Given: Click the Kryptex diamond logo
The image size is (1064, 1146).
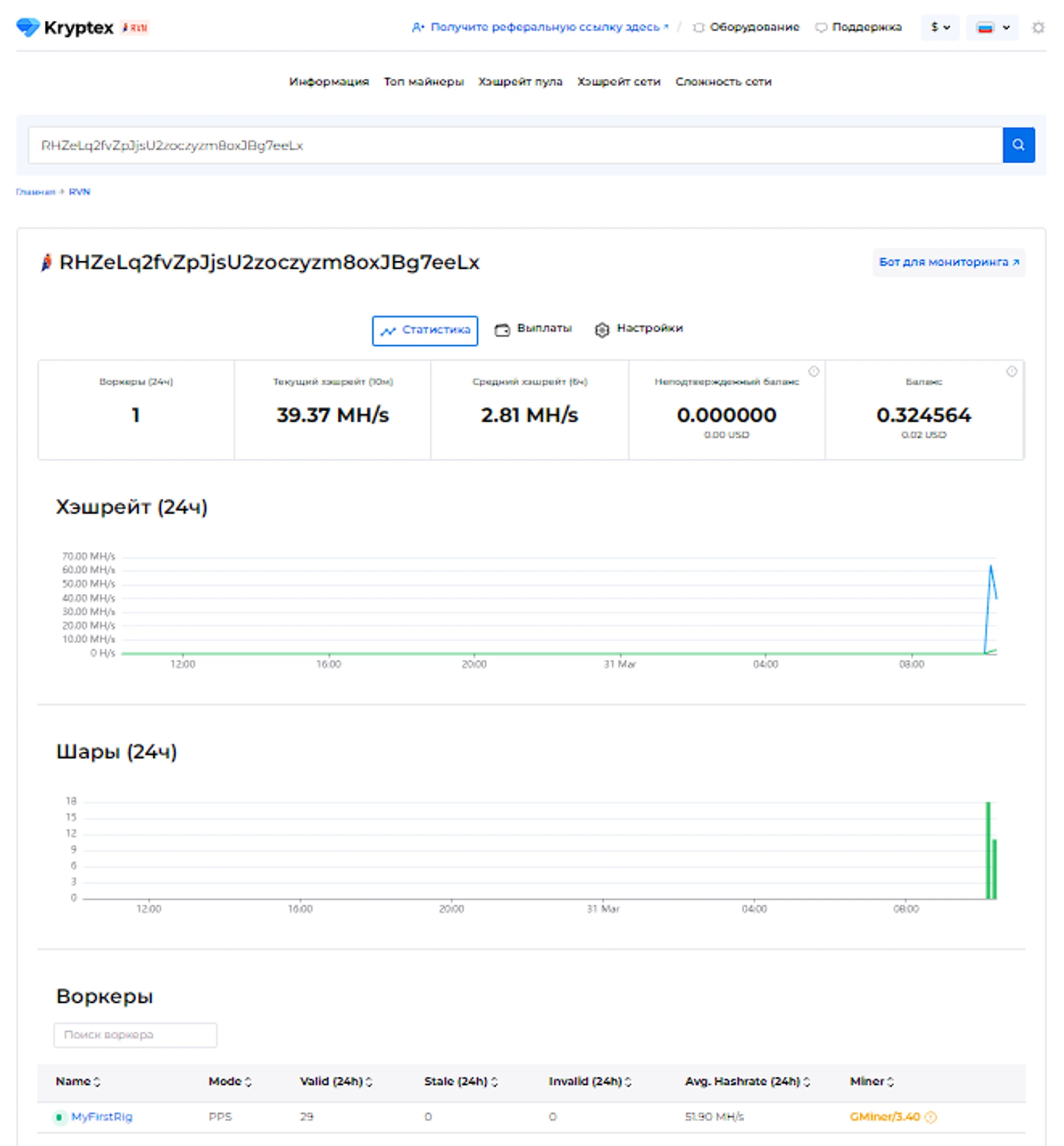Looking at the screenshot, I should [27, 27].
